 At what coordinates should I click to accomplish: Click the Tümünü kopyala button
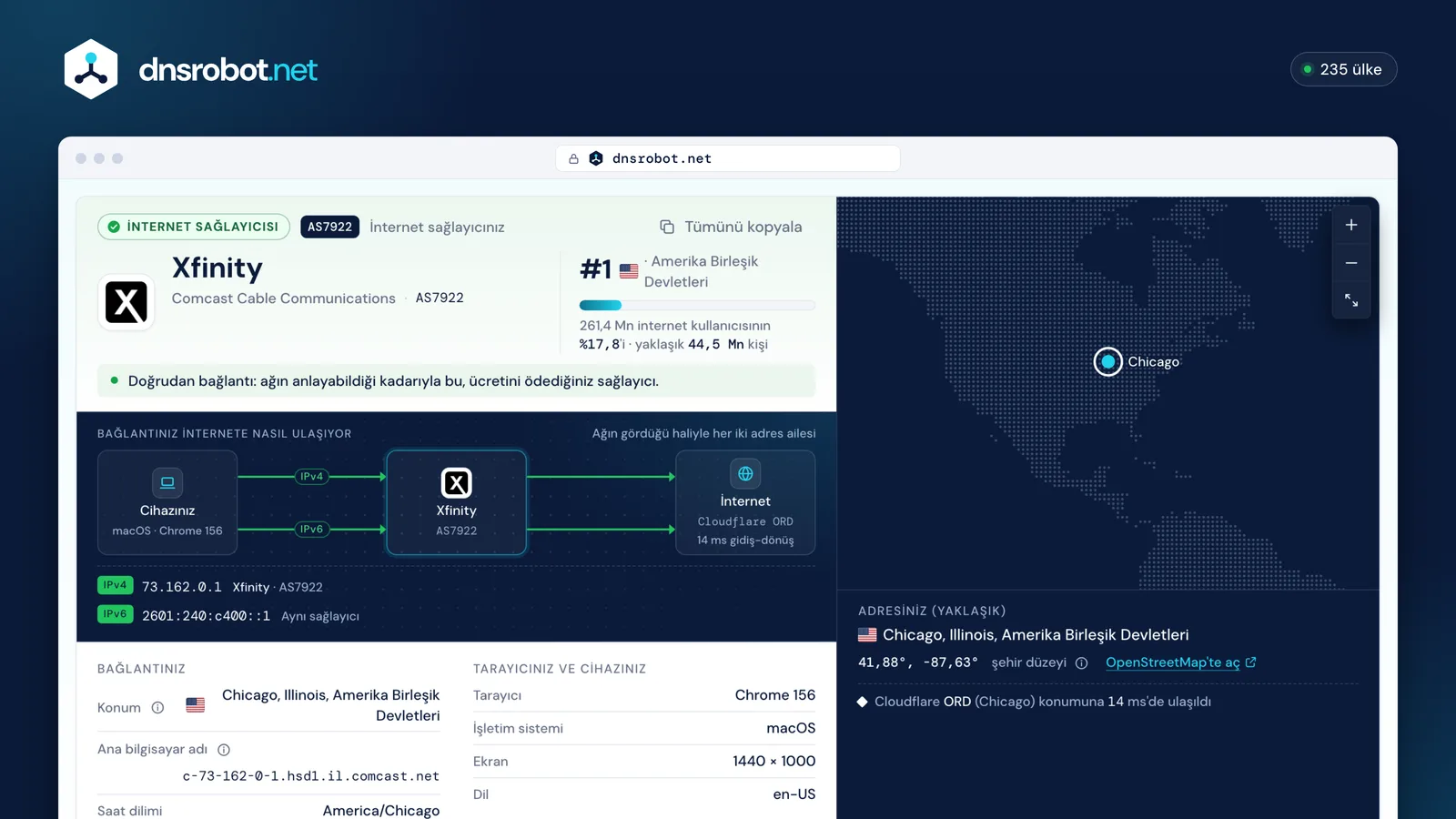click(x=731, y=227)
